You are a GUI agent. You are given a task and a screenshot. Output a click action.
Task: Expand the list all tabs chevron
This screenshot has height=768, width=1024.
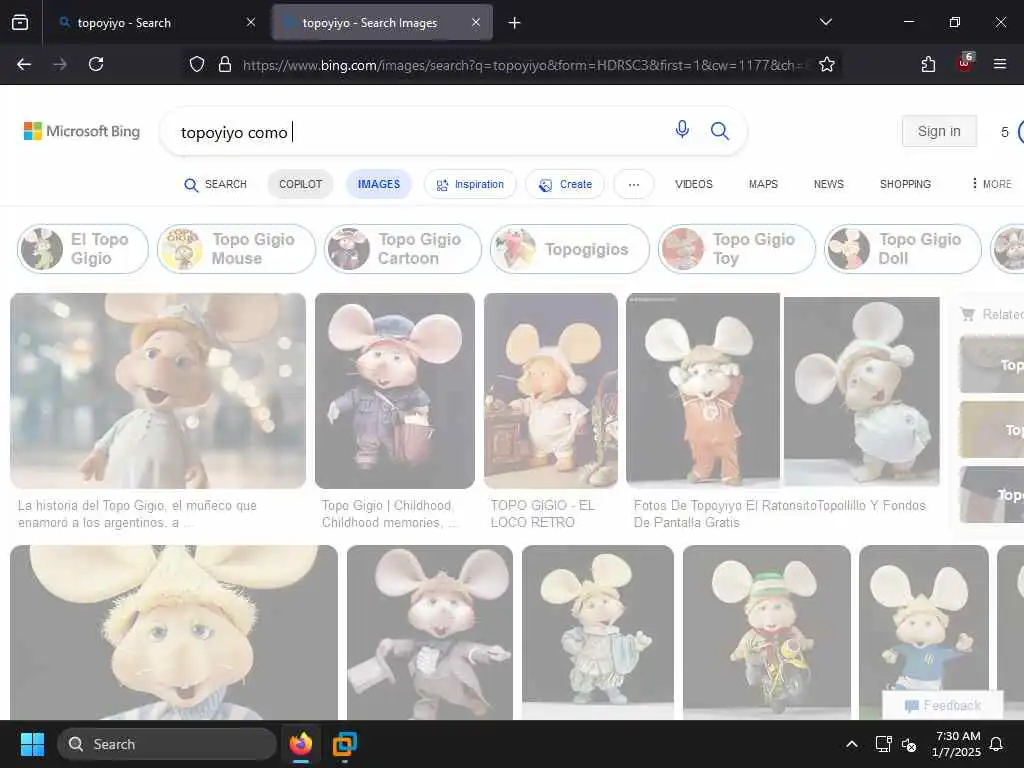[825, 22]
